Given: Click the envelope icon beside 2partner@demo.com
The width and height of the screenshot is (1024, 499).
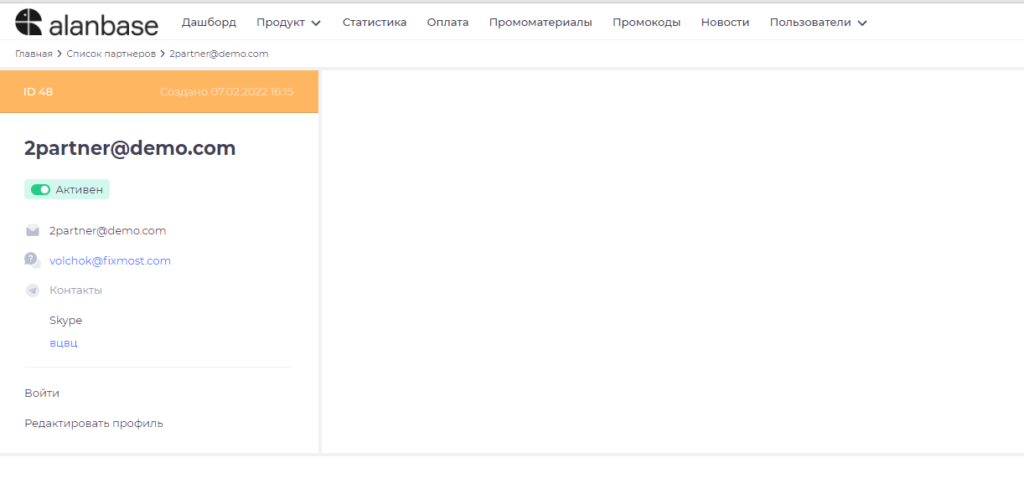Looking at the screenshot, I should tap(33, 231).
